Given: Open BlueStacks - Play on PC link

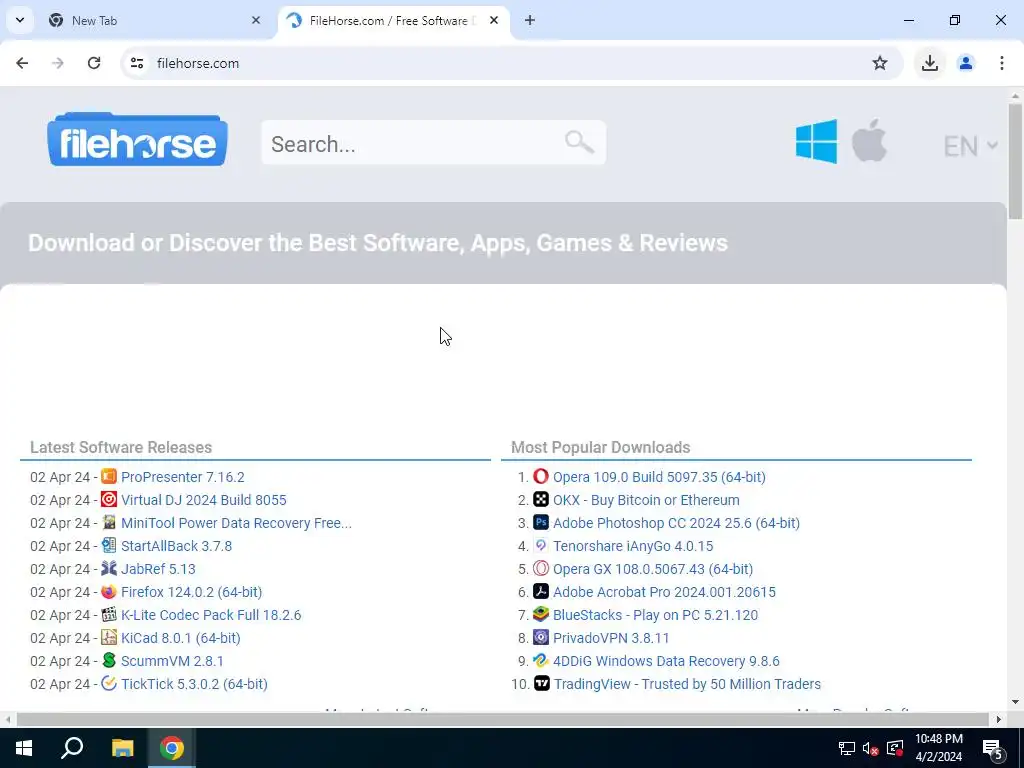Looking at the screenshot, I should point(655,615).
